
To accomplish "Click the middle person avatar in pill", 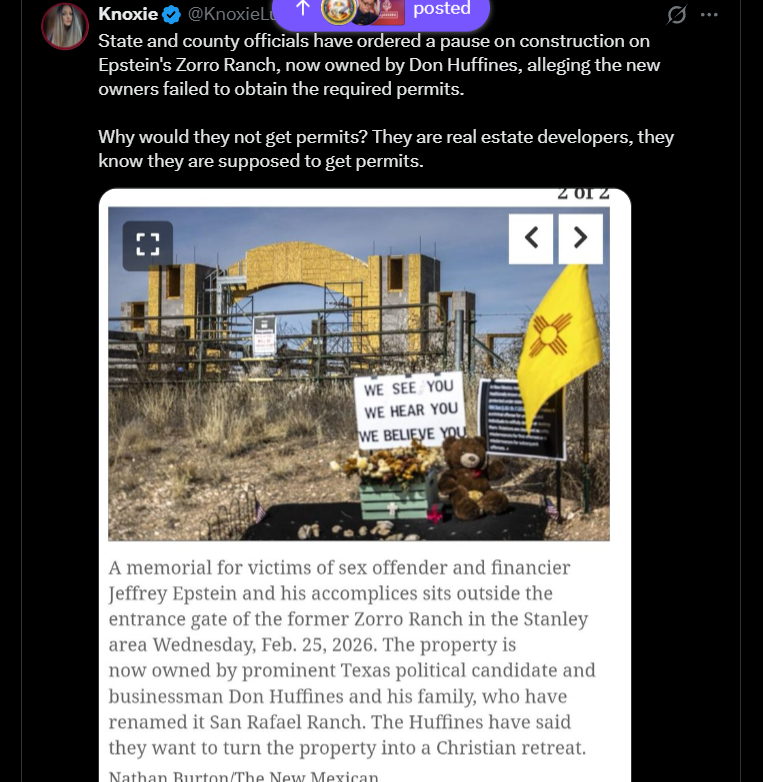I will [x=365, y=11].
